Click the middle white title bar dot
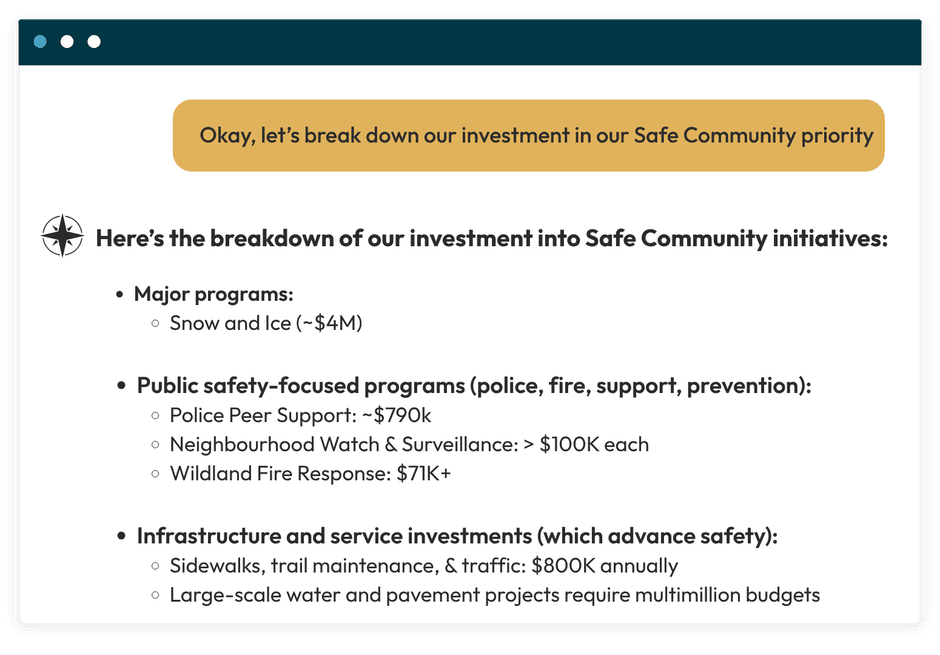 click(x=67, y=42)
